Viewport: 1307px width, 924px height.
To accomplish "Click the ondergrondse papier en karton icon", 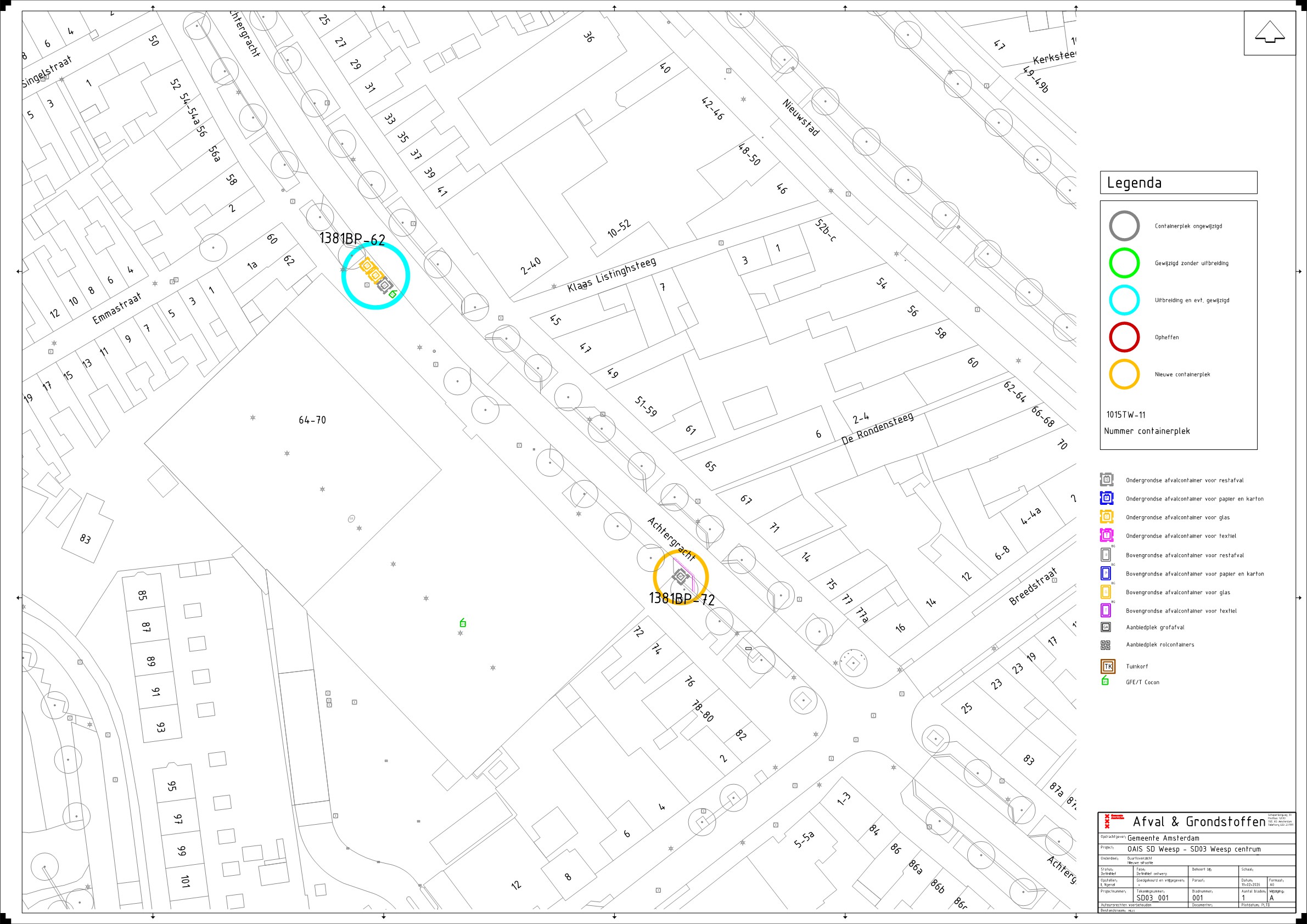I will 1106,498.
